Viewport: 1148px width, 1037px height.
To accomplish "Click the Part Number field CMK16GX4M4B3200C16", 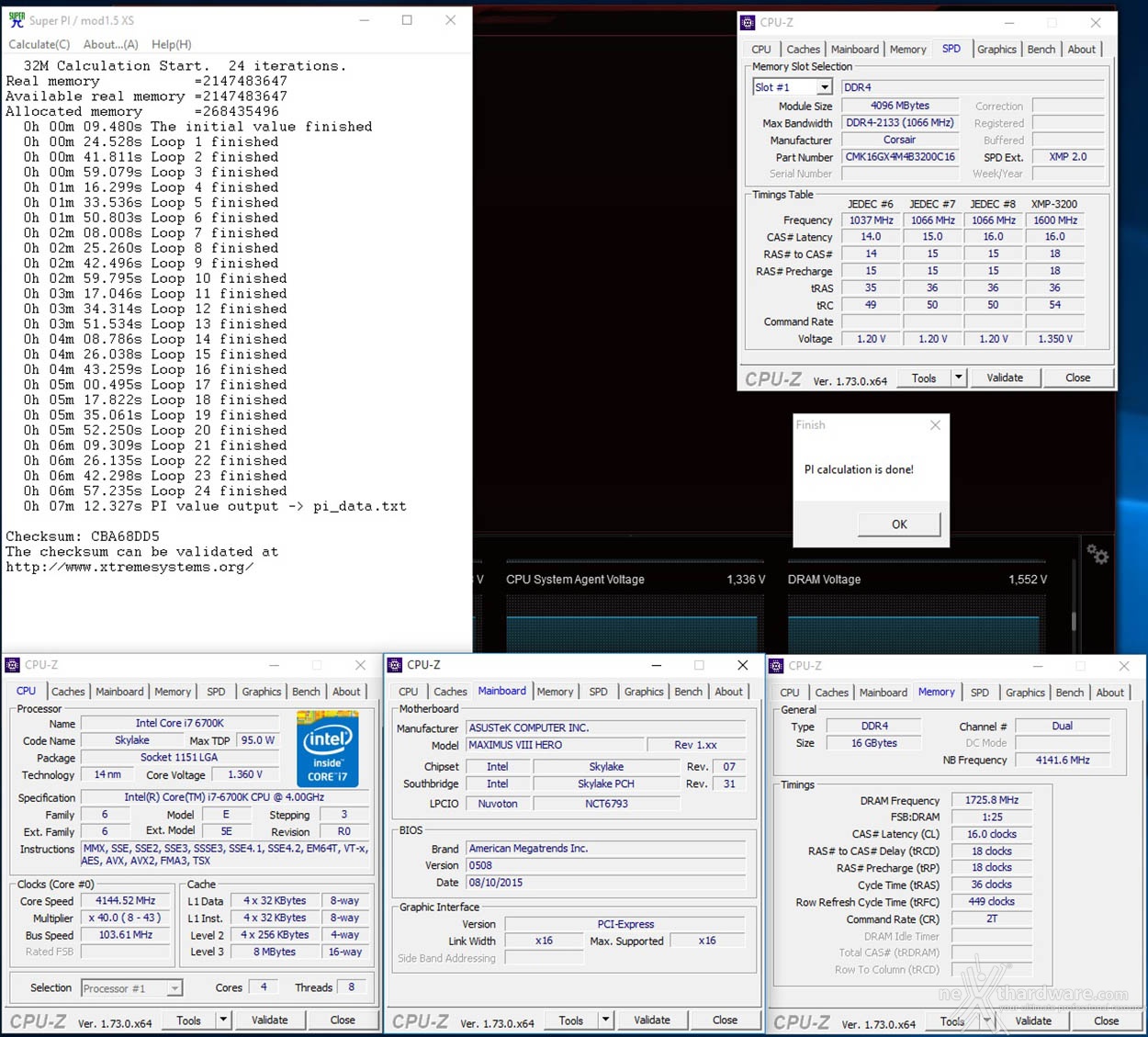I will click(x=900, y=157).
